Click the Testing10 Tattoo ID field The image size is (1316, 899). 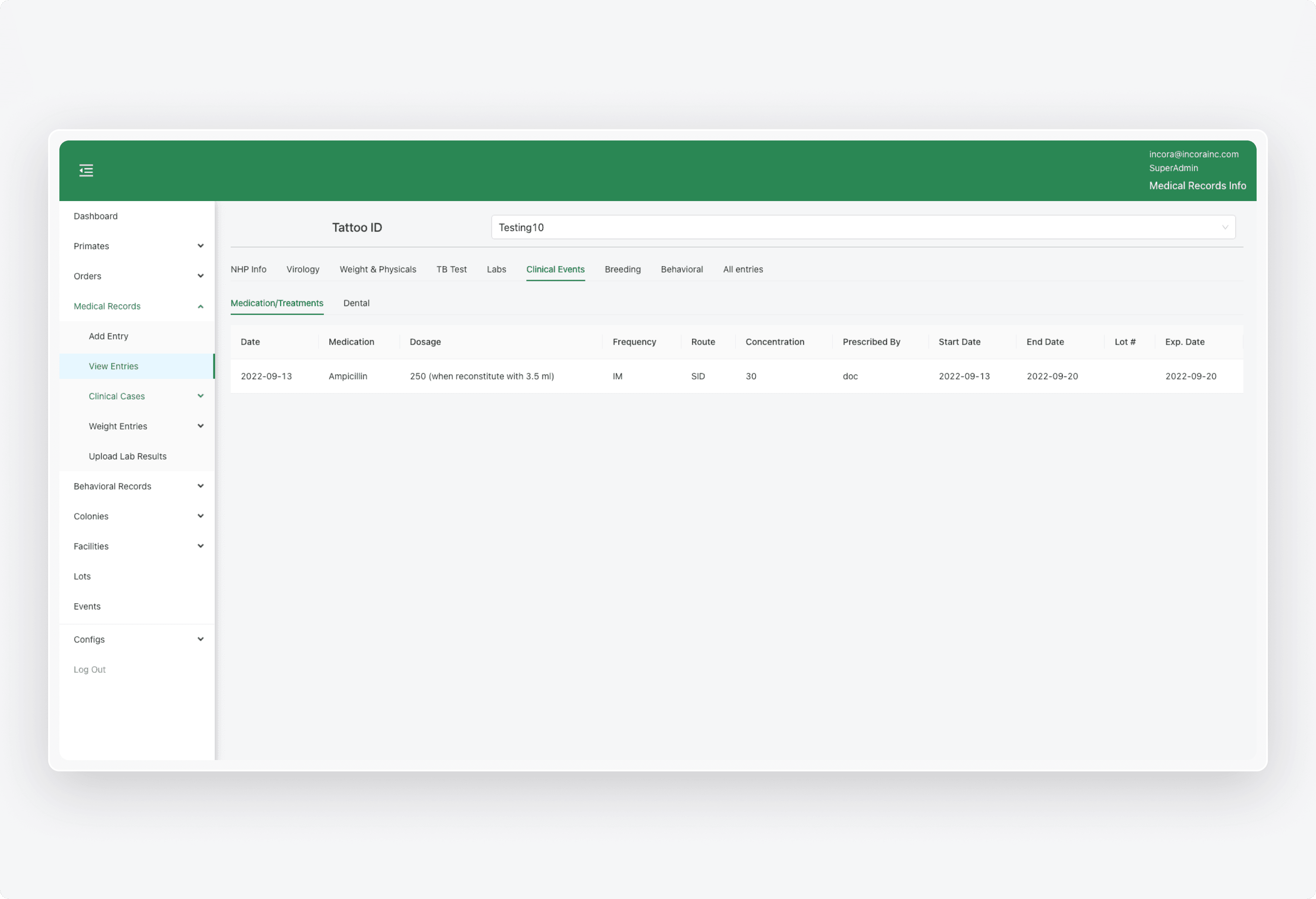[x=863, y=227]
